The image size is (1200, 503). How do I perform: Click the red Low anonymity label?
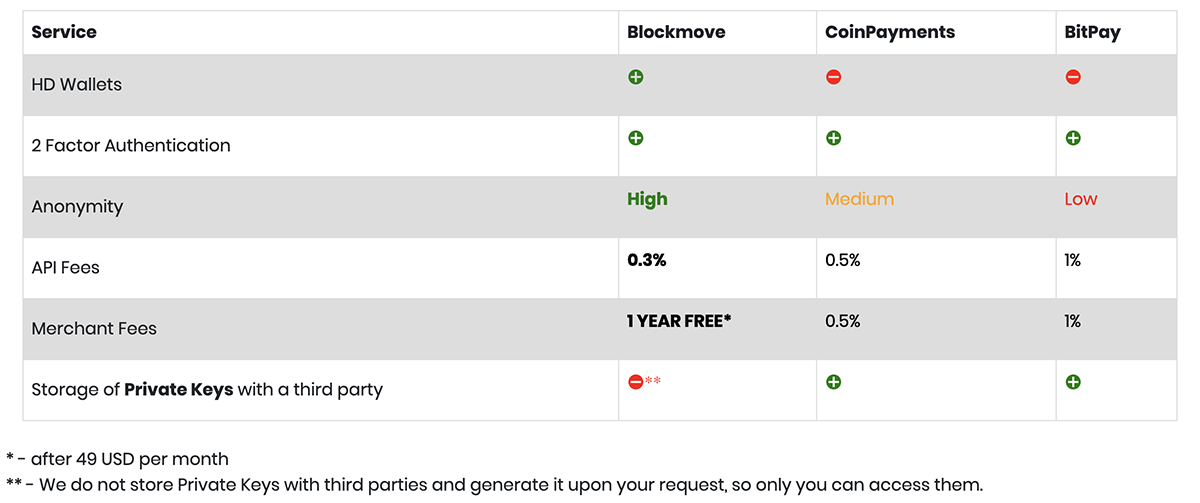coord(1081,199)
